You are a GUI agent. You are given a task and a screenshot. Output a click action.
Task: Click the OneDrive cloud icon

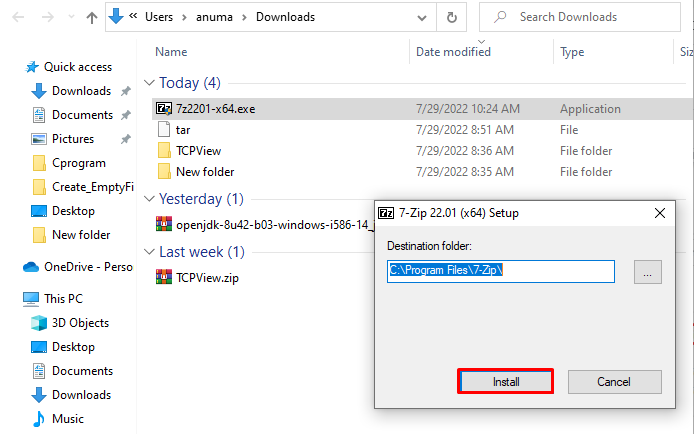[31, 267]
